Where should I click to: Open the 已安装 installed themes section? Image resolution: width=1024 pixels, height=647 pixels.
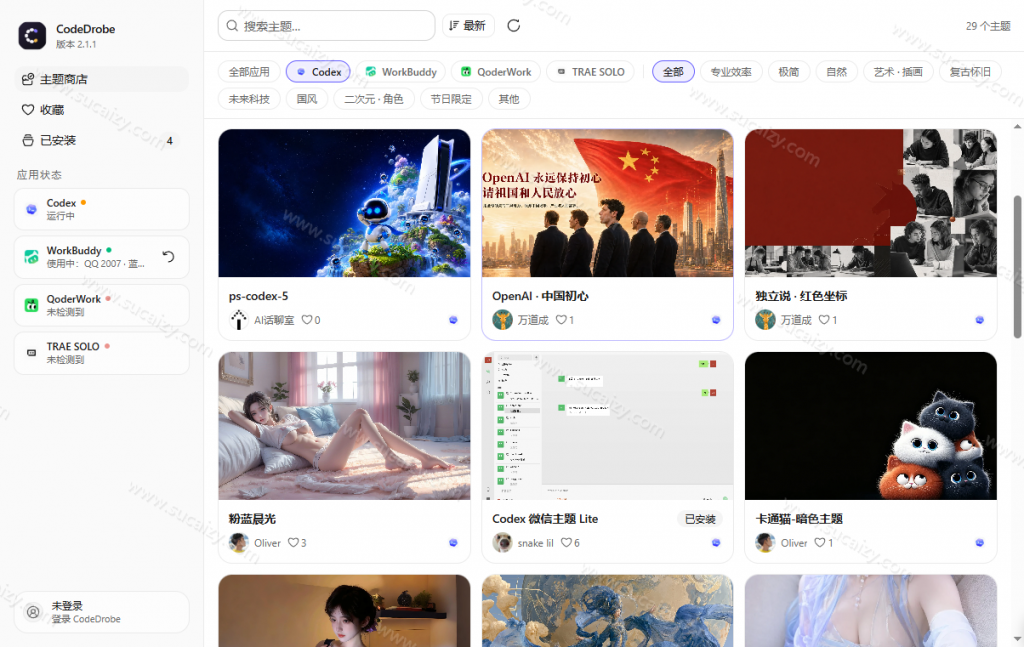(101, 140)
